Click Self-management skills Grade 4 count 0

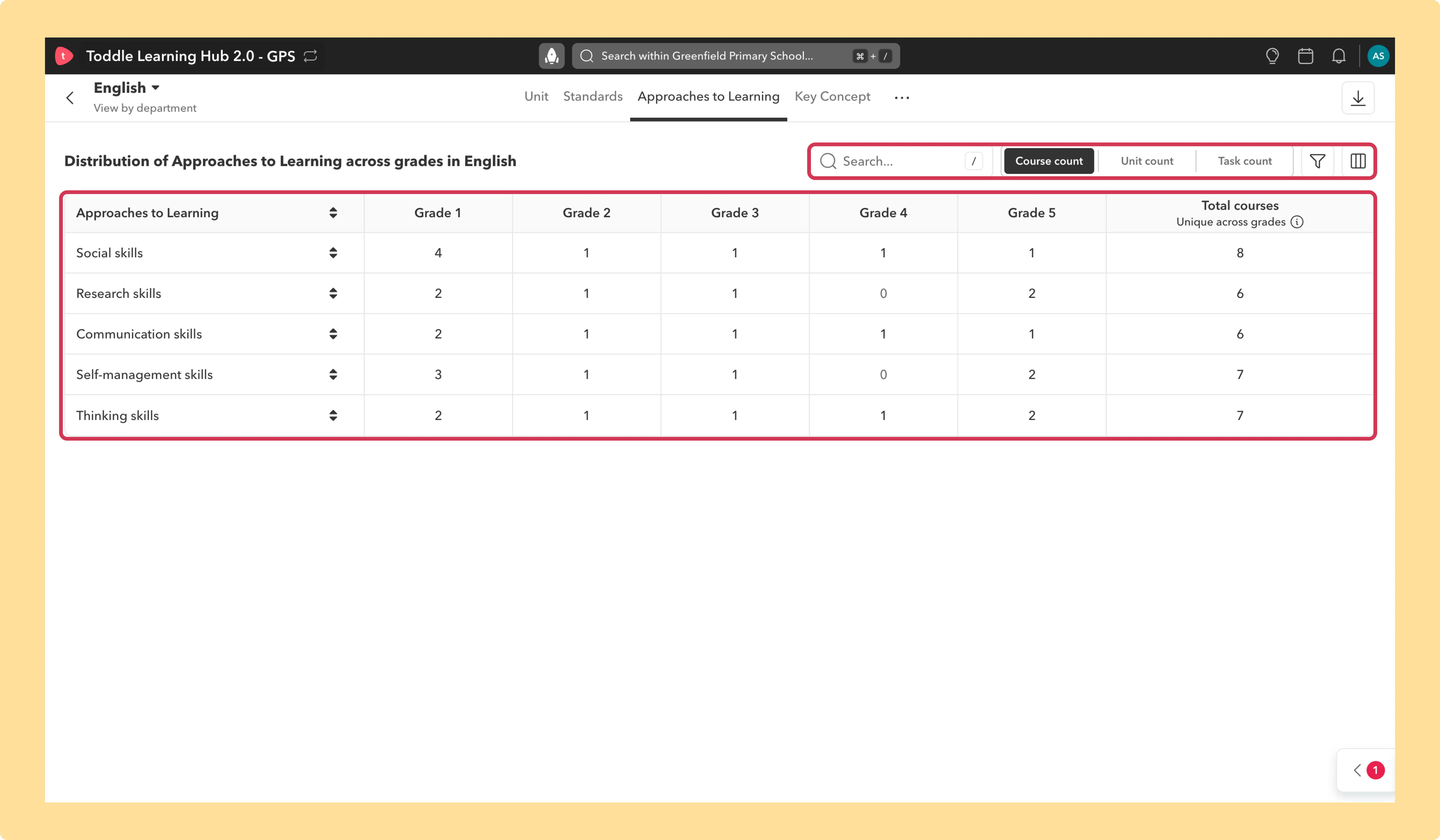tap(883, 374)
